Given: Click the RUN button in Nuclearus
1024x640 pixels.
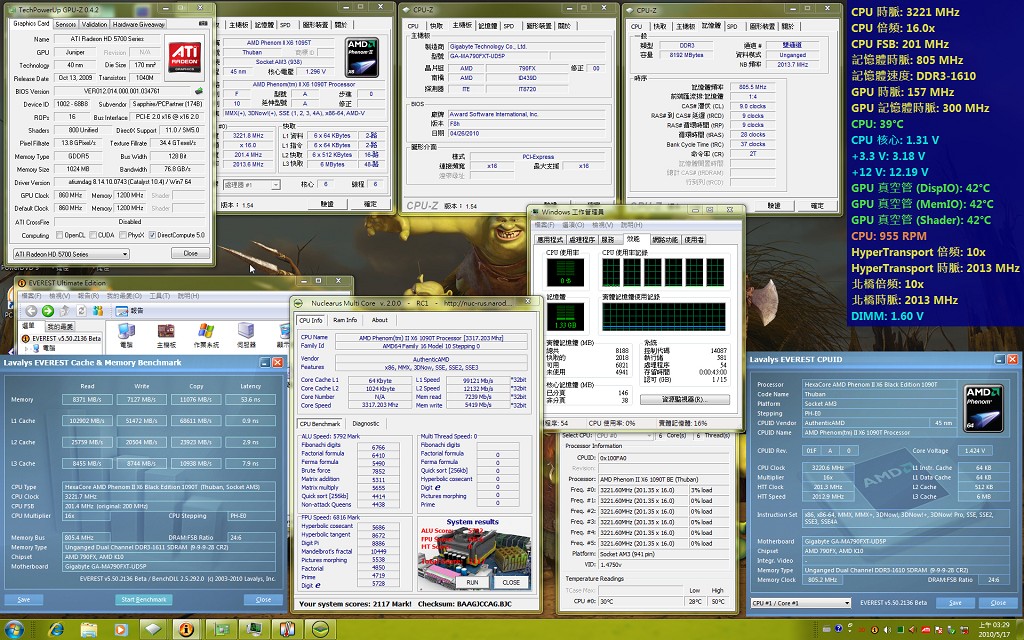Looking at the screenshot, I should [x=472, y=582].
